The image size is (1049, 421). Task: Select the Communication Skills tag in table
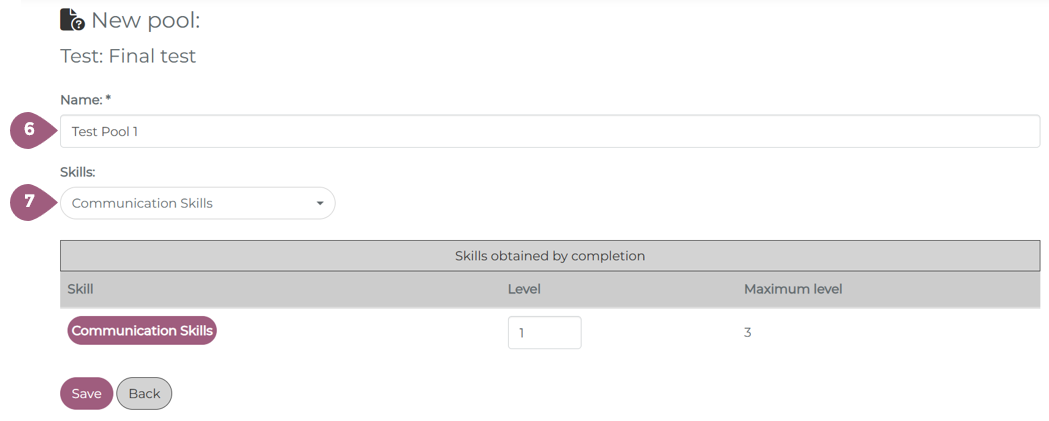pos(142,331)
